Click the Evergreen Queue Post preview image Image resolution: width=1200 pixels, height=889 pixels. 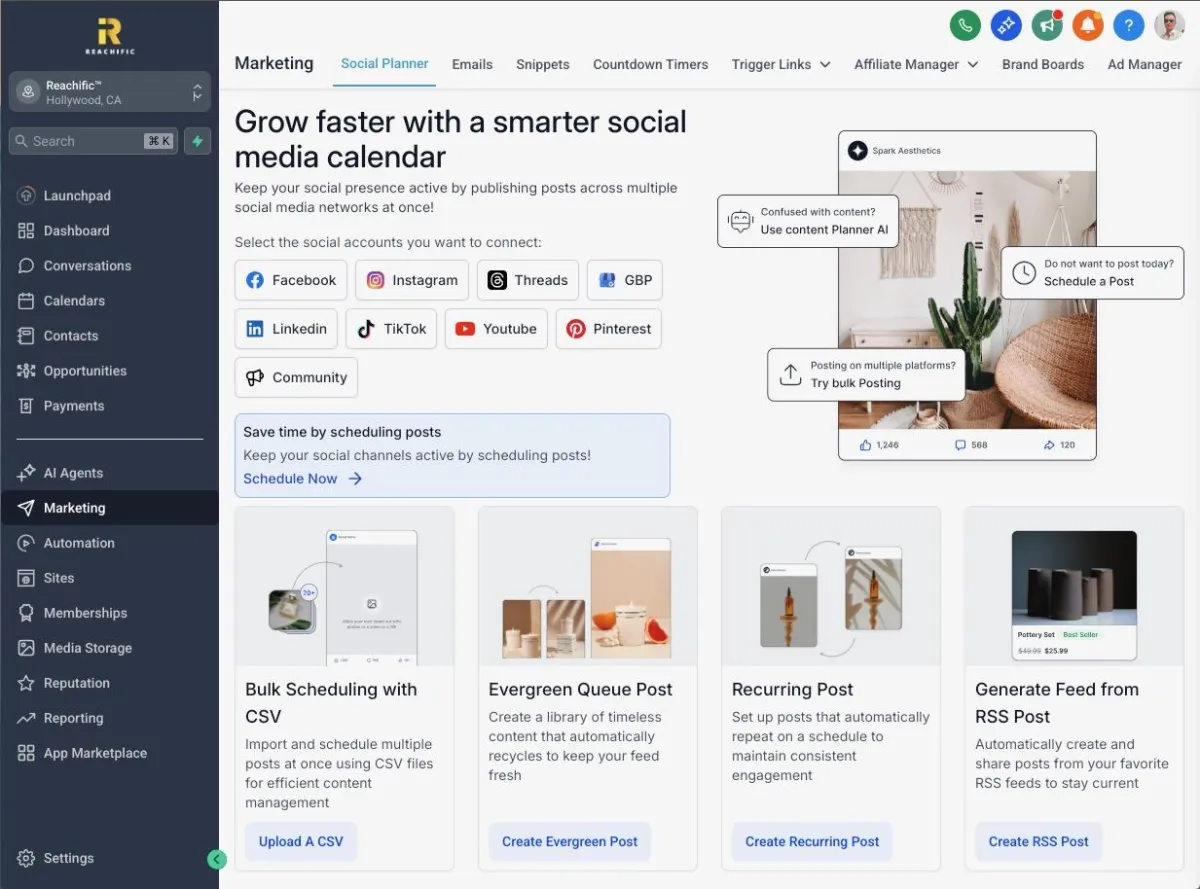pyautogui.click(x=587, y=587)
